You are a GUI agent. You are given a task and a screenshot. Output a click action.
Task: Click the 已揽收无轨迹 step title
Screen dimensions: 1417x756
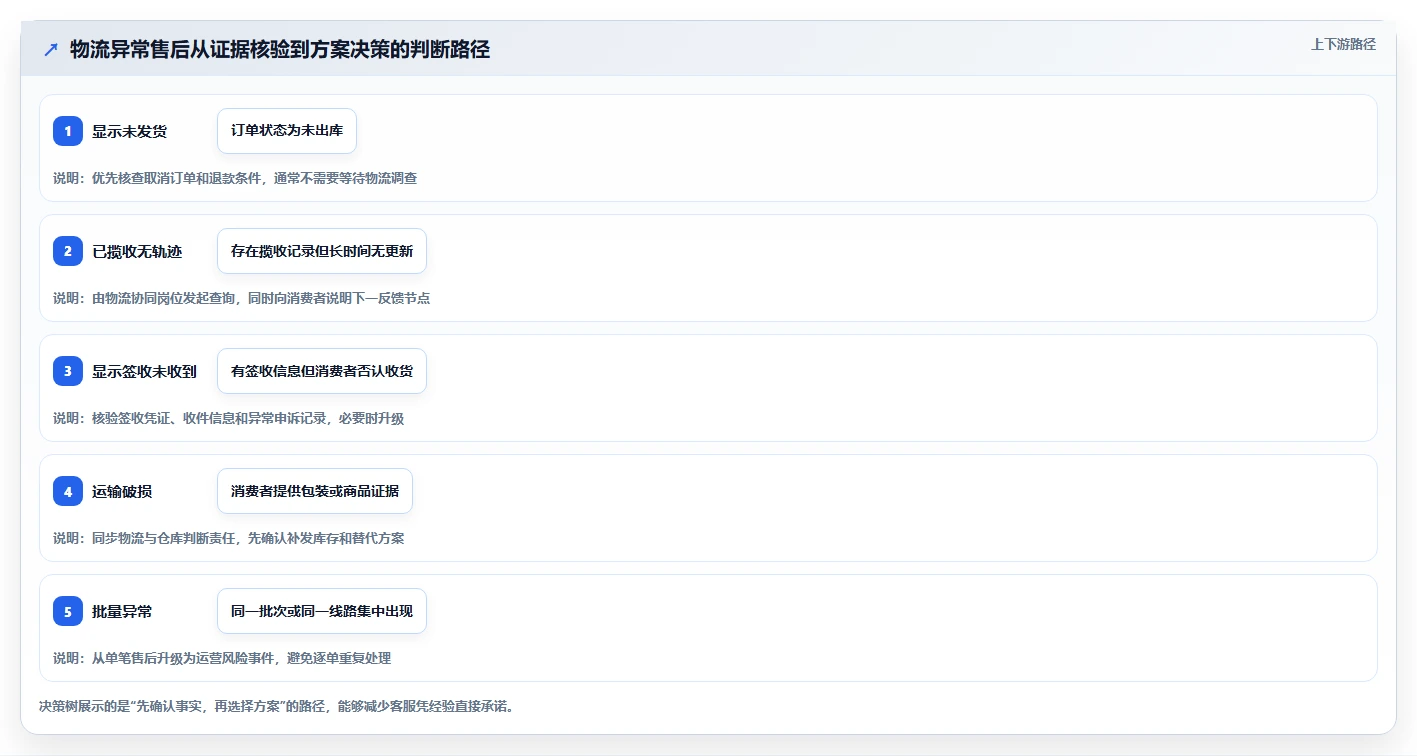coord(137,251)
